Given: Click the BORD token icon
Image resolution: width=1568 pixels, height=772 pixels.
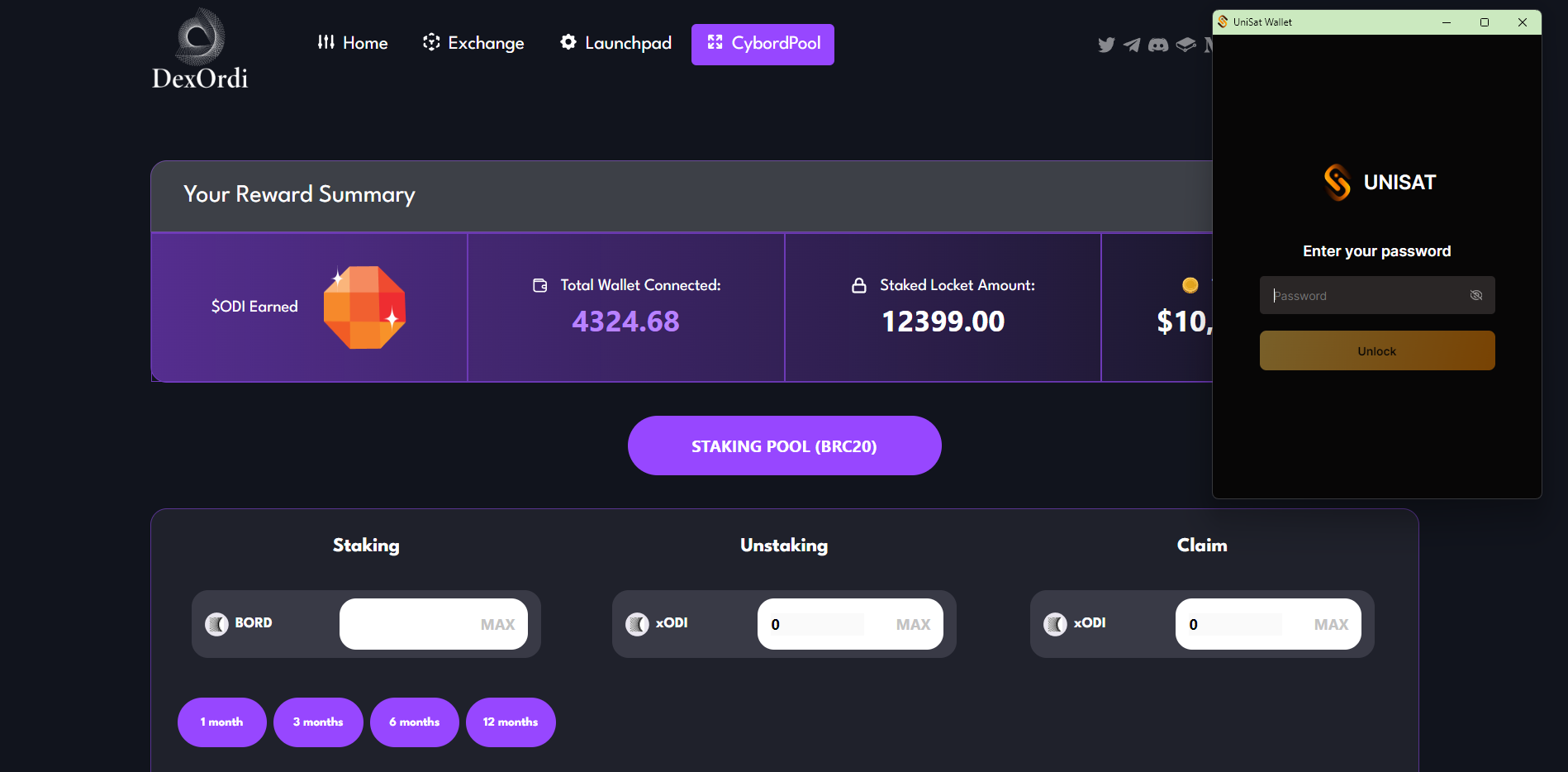Looking at the screenshot, I should (216, 624).
